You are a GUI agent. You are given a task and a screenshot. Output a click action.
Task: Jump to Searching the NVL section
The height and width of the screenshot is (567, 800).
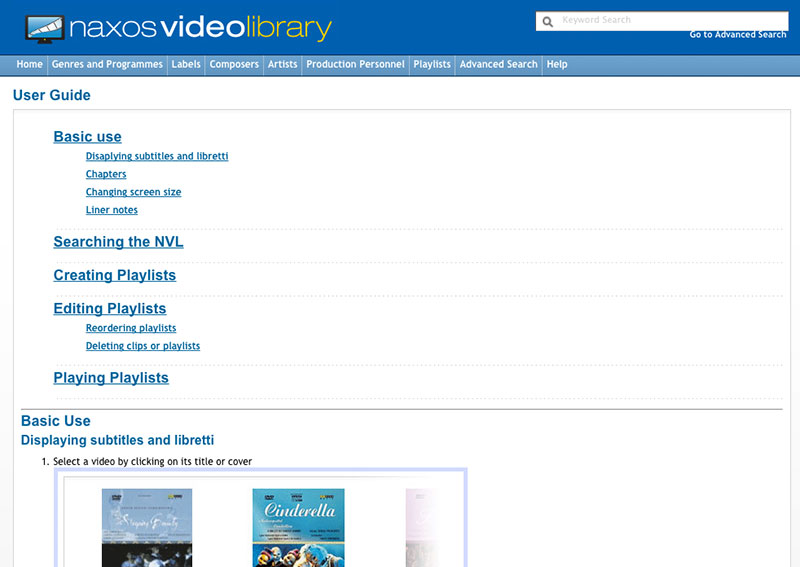[118, 242]
